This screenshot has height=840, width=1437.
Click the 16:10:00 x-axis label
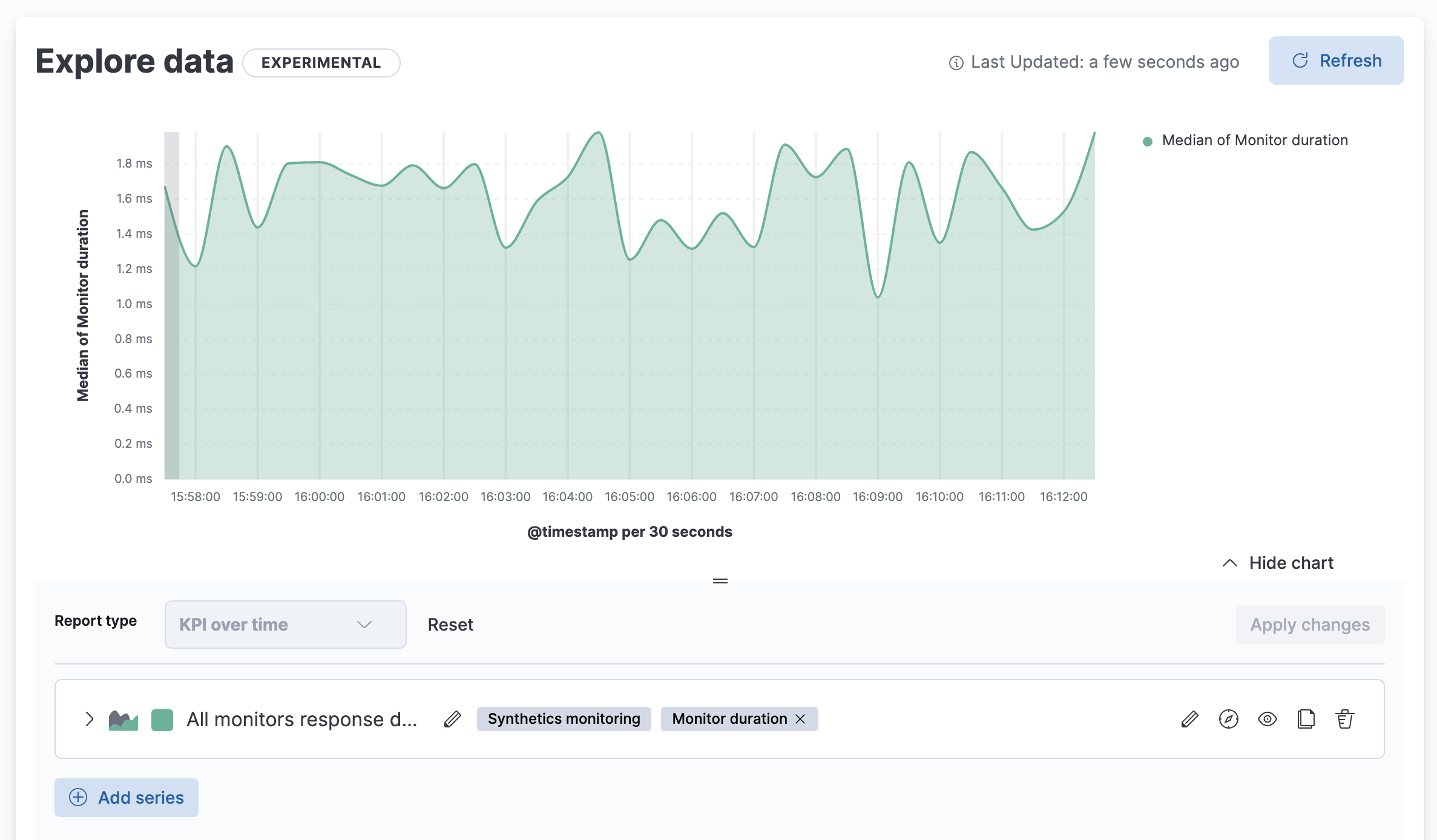[939, 497]
